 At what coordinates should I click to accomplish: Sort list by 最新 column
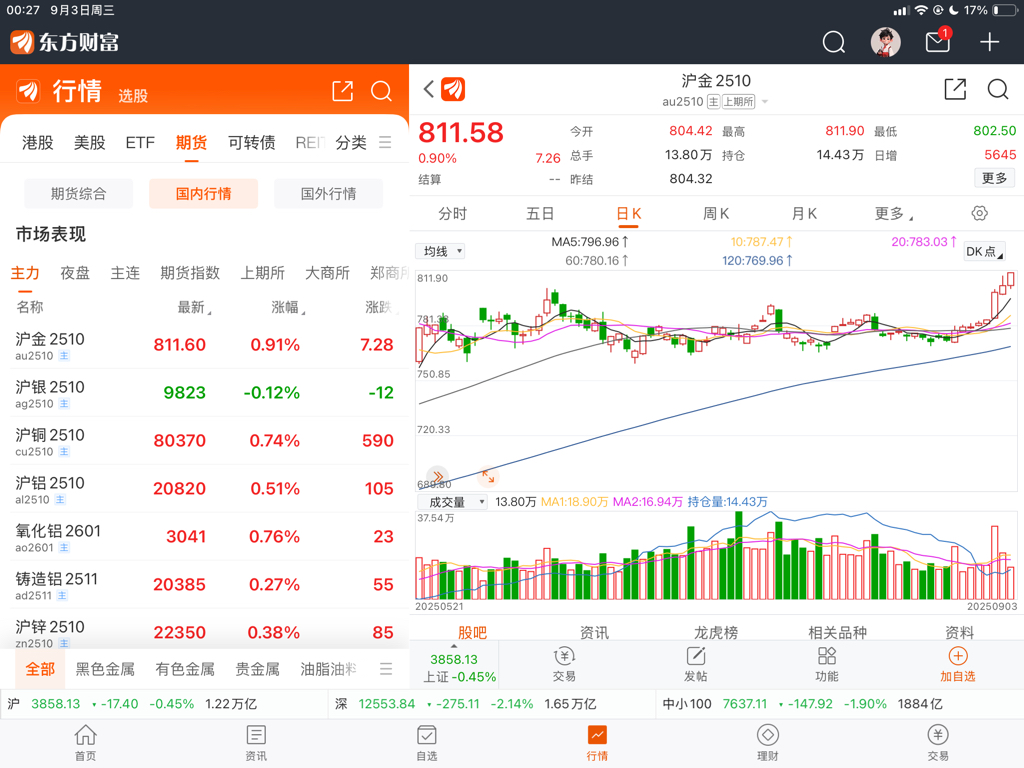pos(194,307)
